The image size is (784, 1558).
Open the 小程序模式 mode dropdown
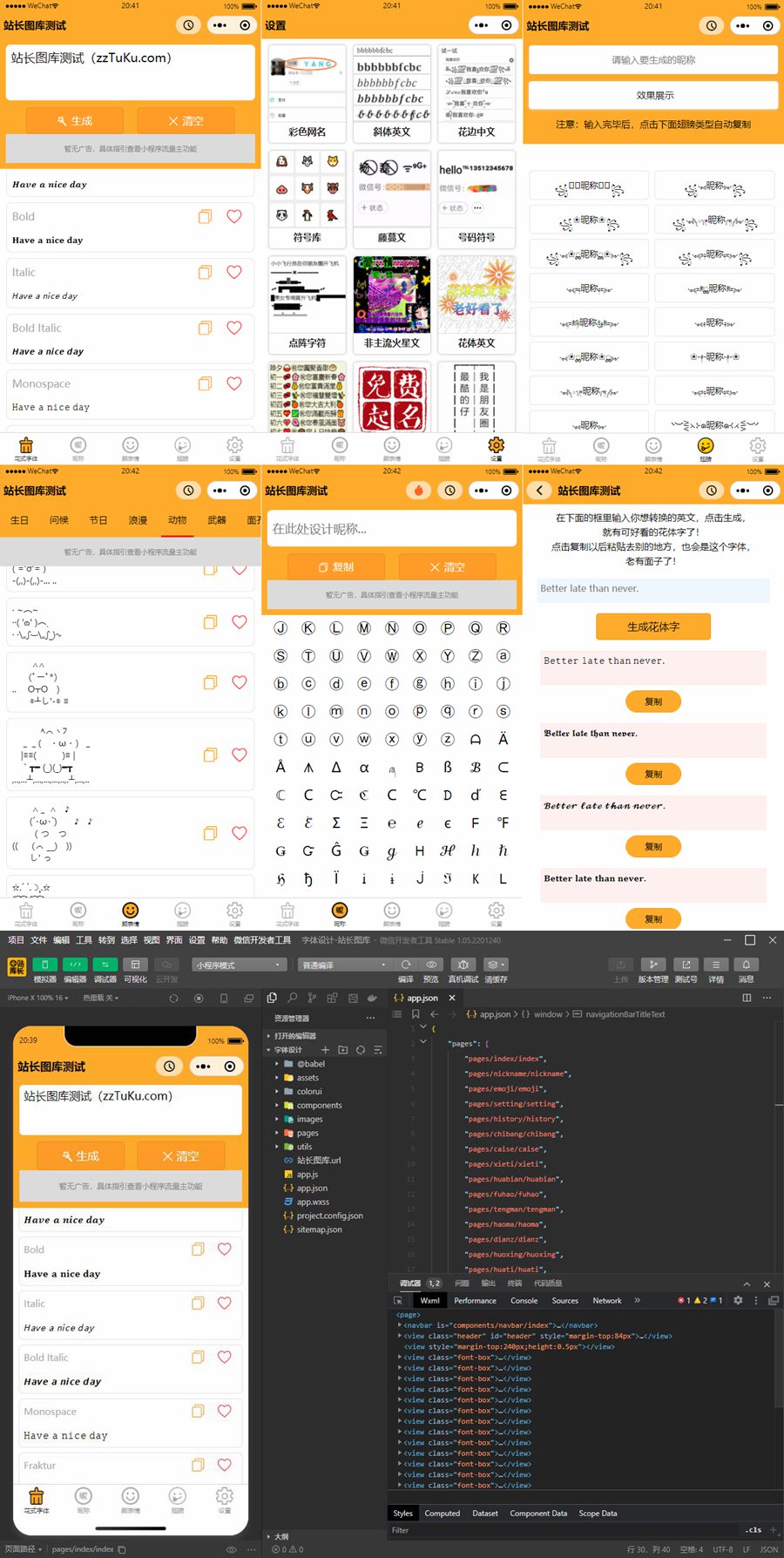[x=240, y=965]
